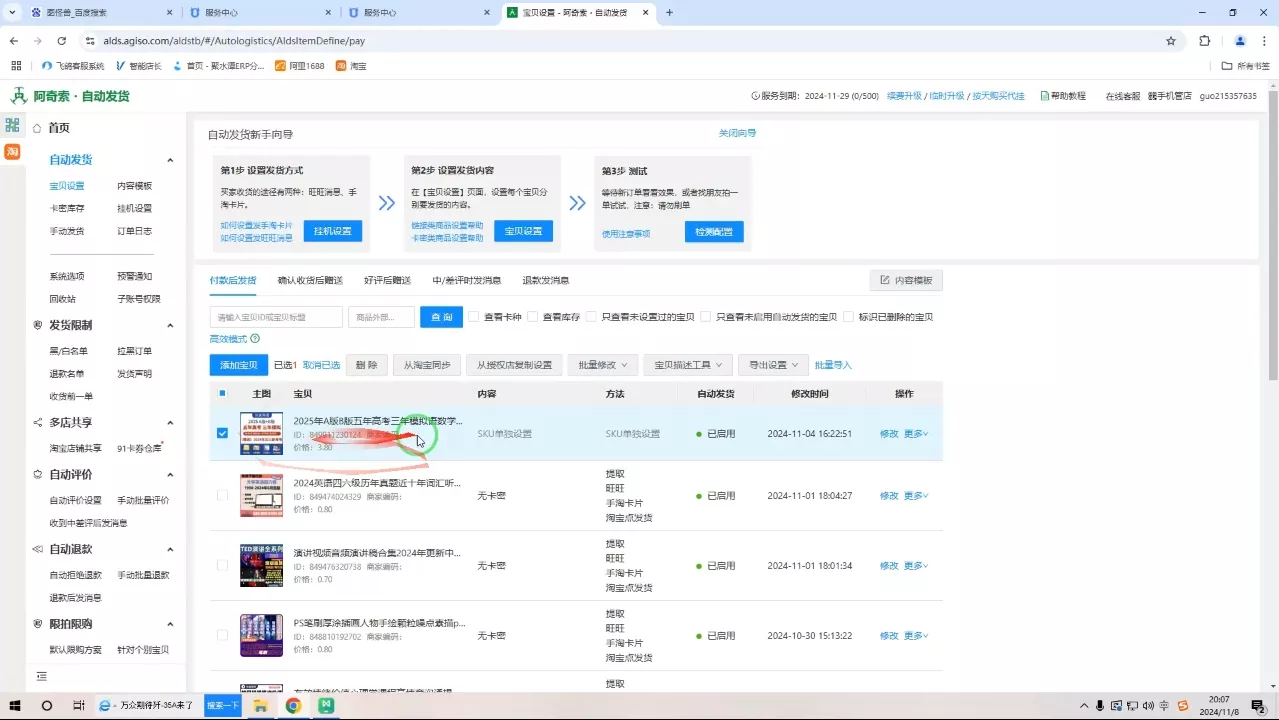Open the 批量修改 dropdown
The width and height of the screenshot is (1279, 720).
(602, 364)
